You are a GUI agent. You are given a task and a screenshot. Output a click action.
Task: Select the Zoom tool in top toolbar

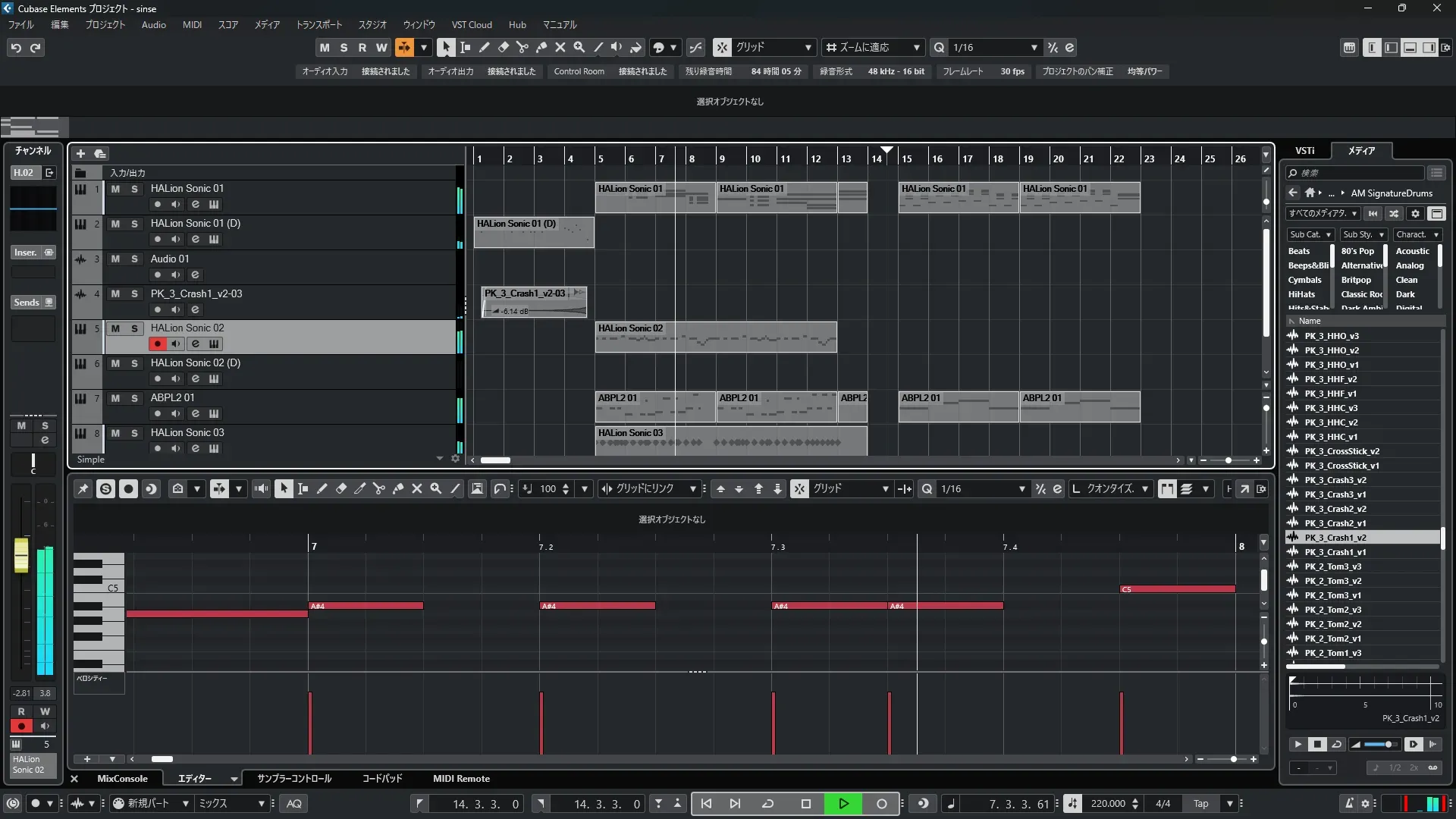pyautogui.click(x=579, y=47)
